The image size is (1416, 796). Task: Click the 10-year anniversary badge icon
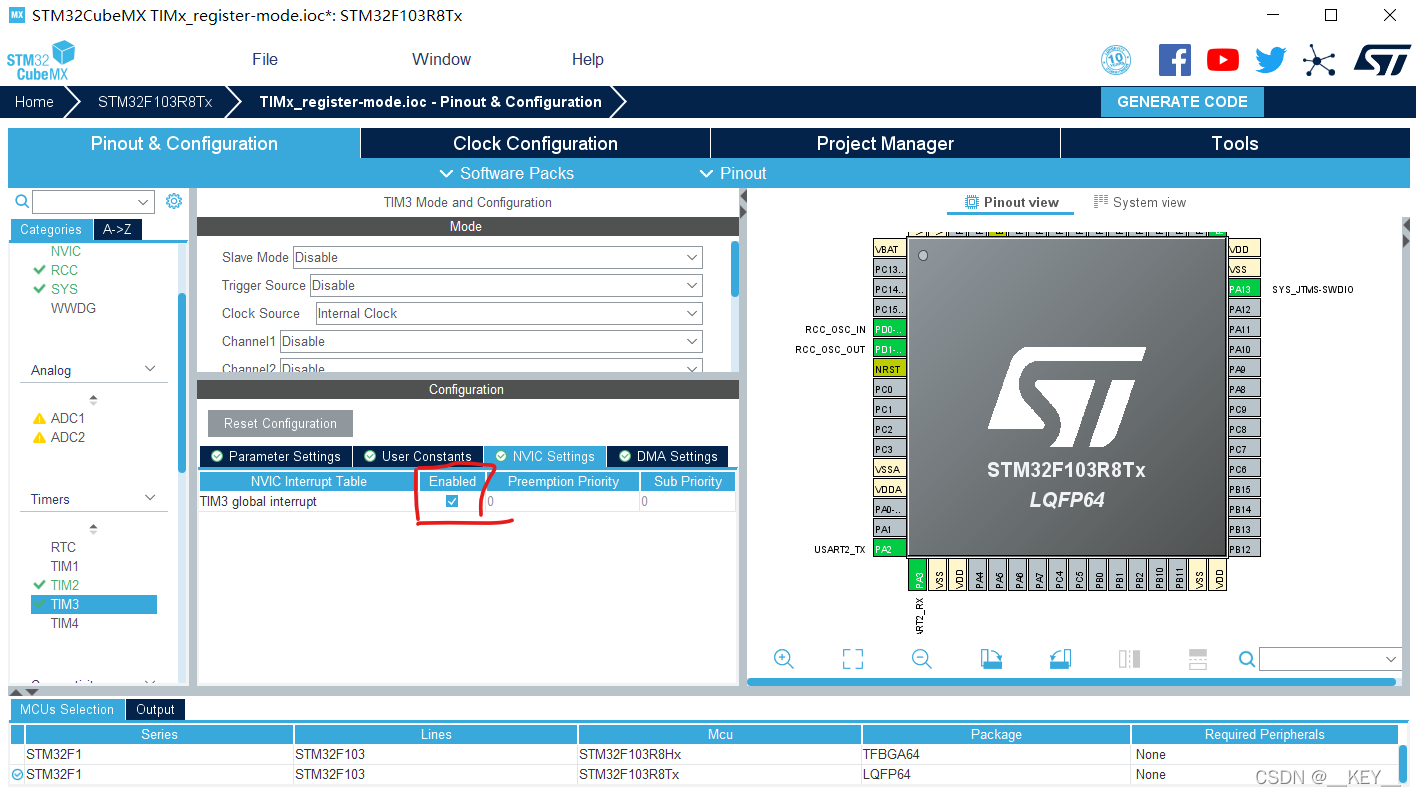pyautogui.click(x=1116, y=60)
